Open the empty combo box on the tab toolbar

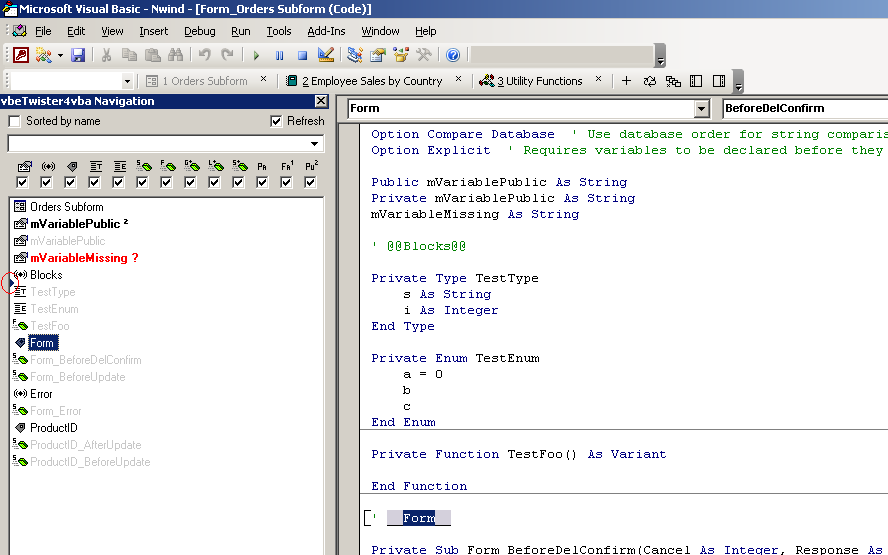[127, 82]
